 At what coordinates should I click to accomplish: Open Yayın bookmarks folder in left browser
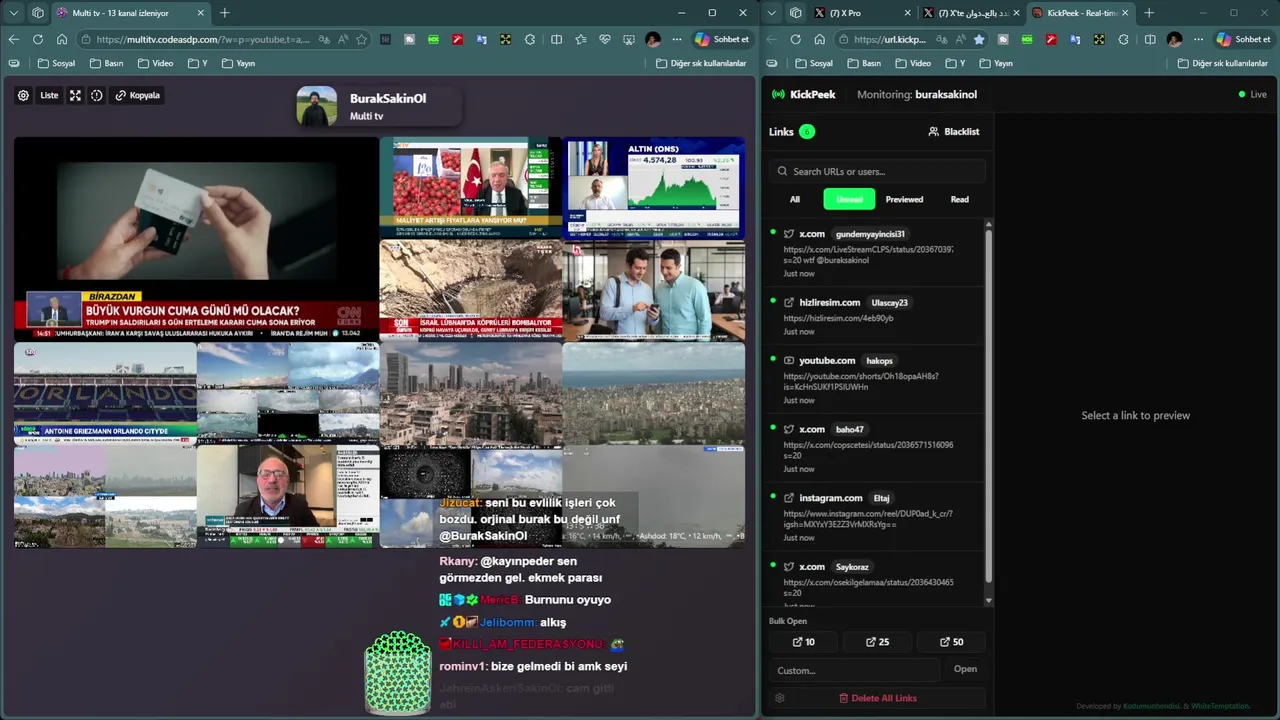pyautogui.click(x=238, y=63)
